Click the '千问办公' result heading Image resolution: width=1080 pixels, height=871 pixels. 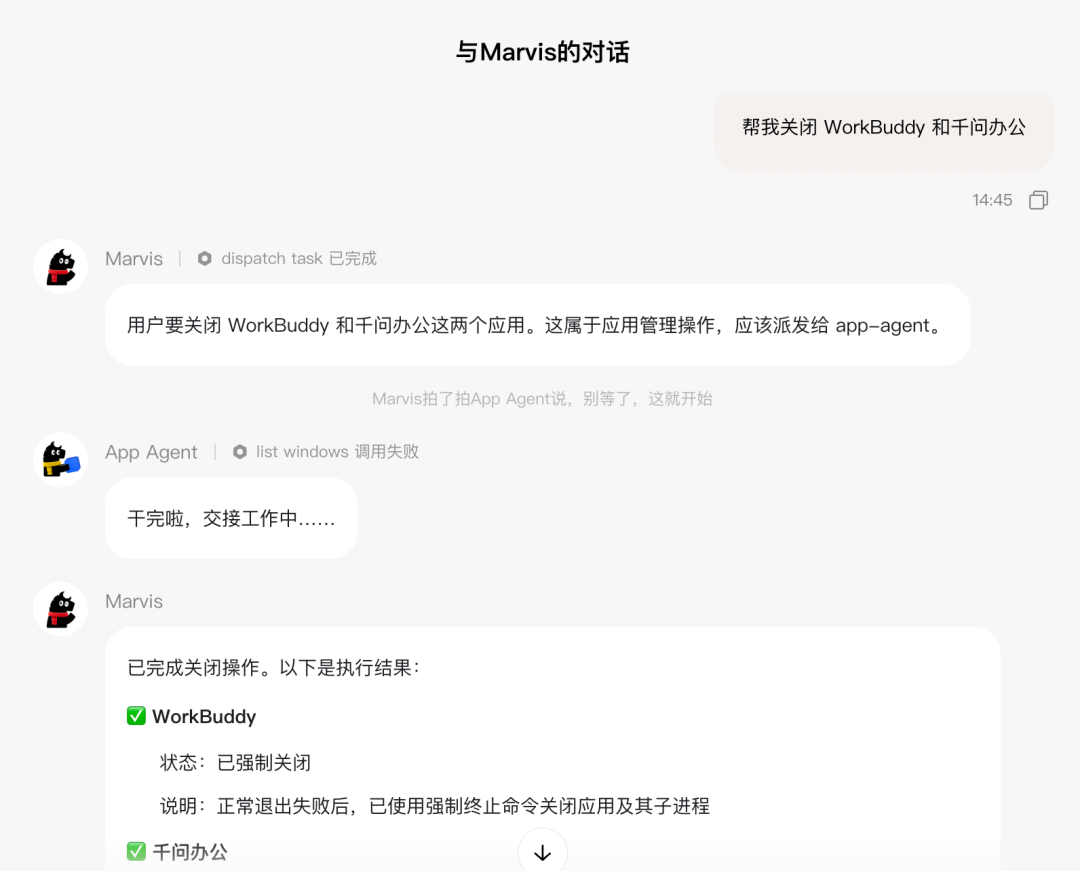(190, 852)
